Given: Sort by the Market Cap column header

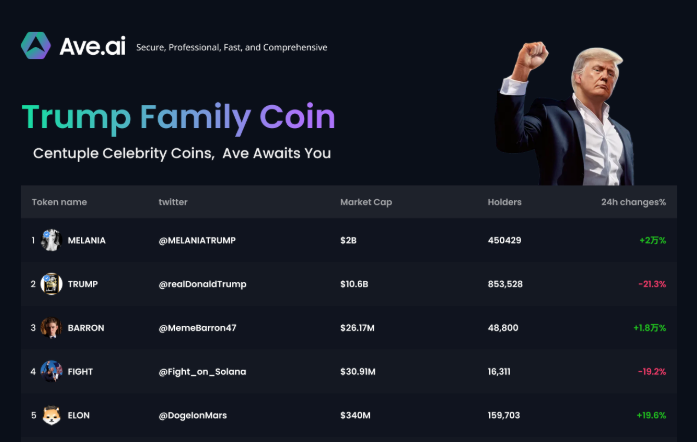Looking at the screenshot, I should [366, 202].
